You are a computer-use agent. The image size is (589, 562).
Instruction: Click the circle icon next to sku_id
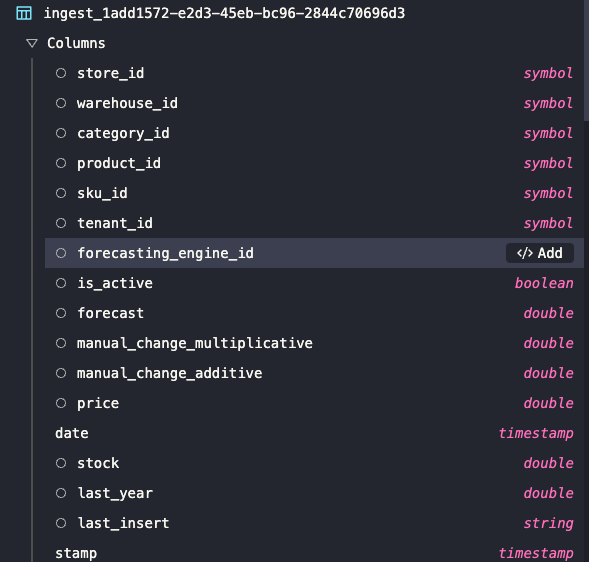61,193
